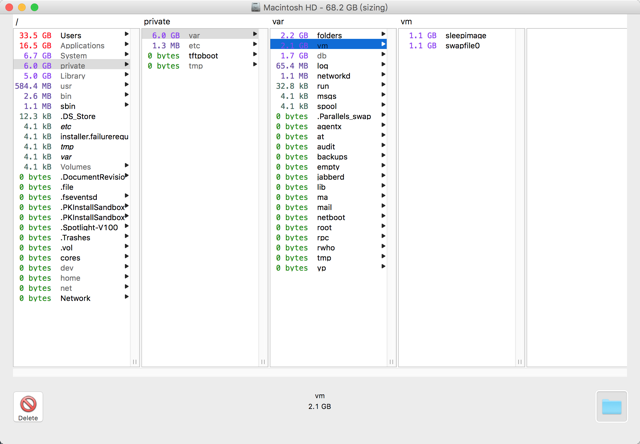Screen dimensions: 640x444
Task: Select the .Parallels_swap row
Action: (x=329, y=116)
